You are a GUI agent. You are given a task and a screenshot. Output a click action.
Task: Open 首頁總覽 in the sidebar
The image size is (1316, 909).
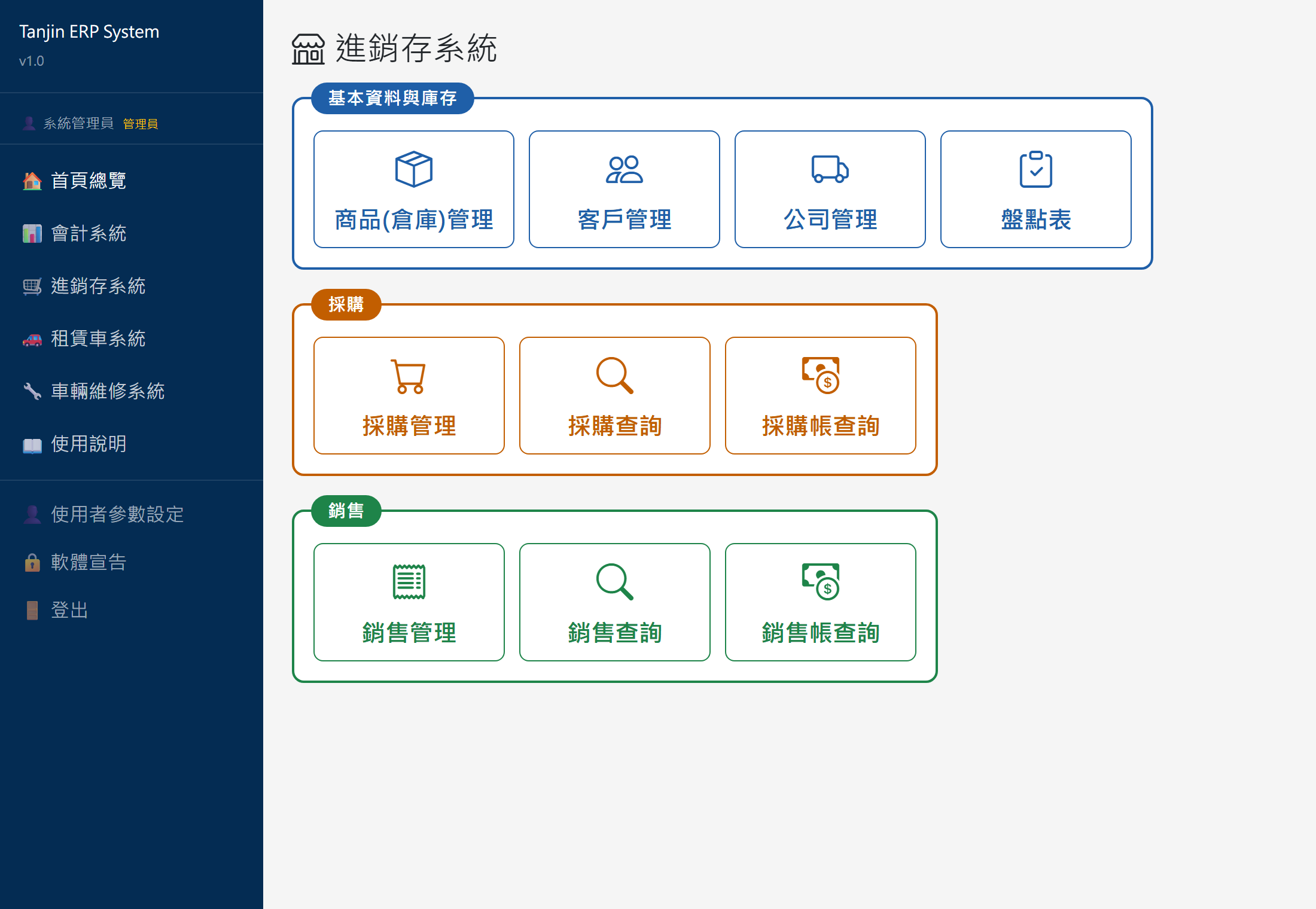(132, 181)
